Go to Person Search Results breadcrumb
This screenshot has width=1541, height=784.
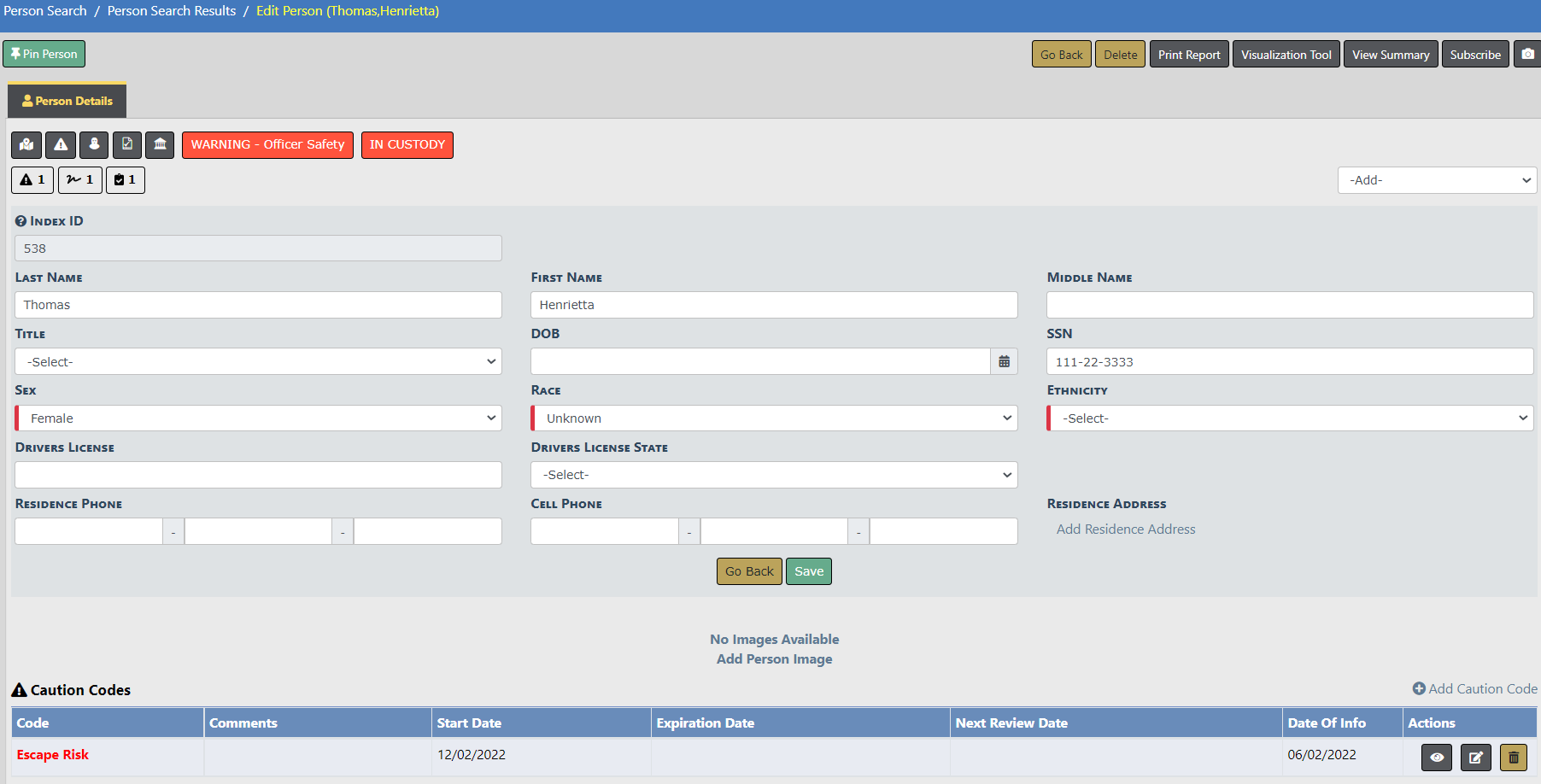[172, 11]
